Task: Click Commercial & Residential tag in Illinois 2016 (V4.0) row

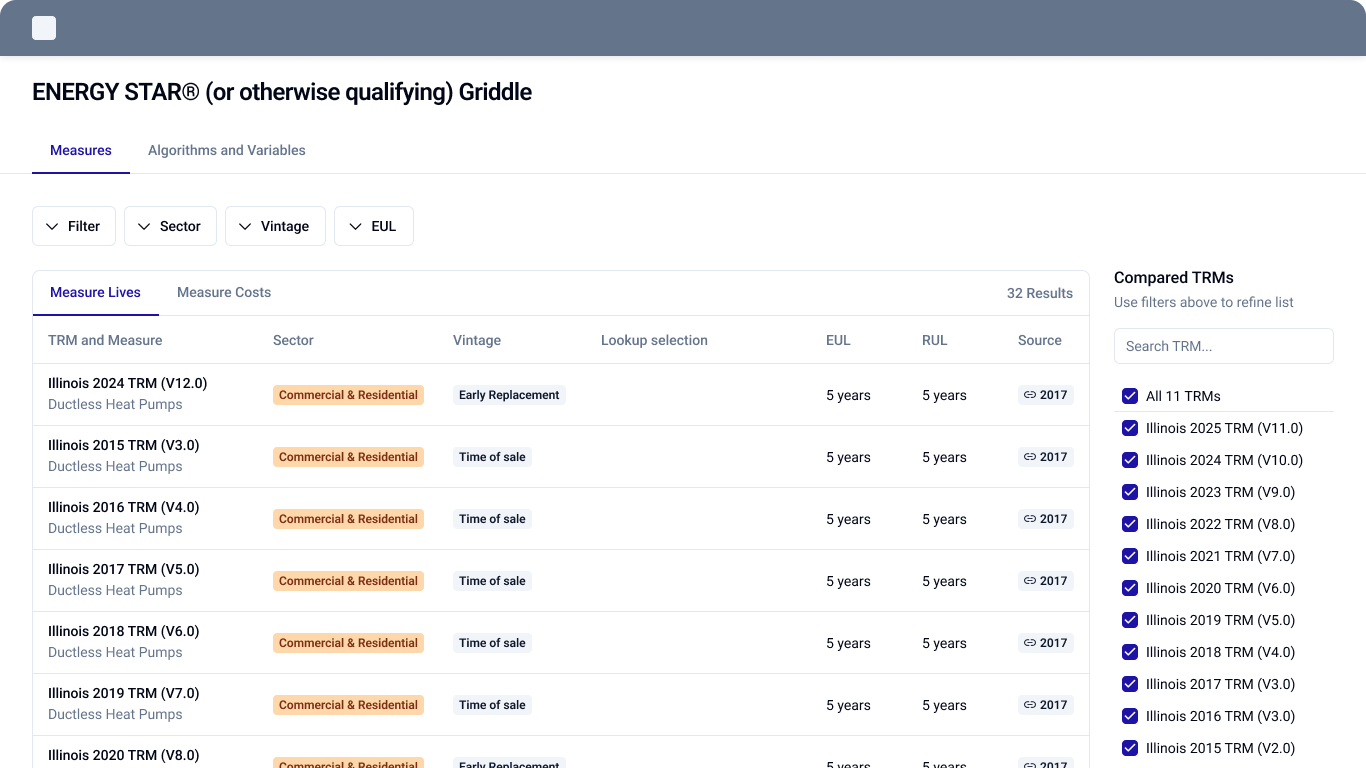Action: [348, 519]
